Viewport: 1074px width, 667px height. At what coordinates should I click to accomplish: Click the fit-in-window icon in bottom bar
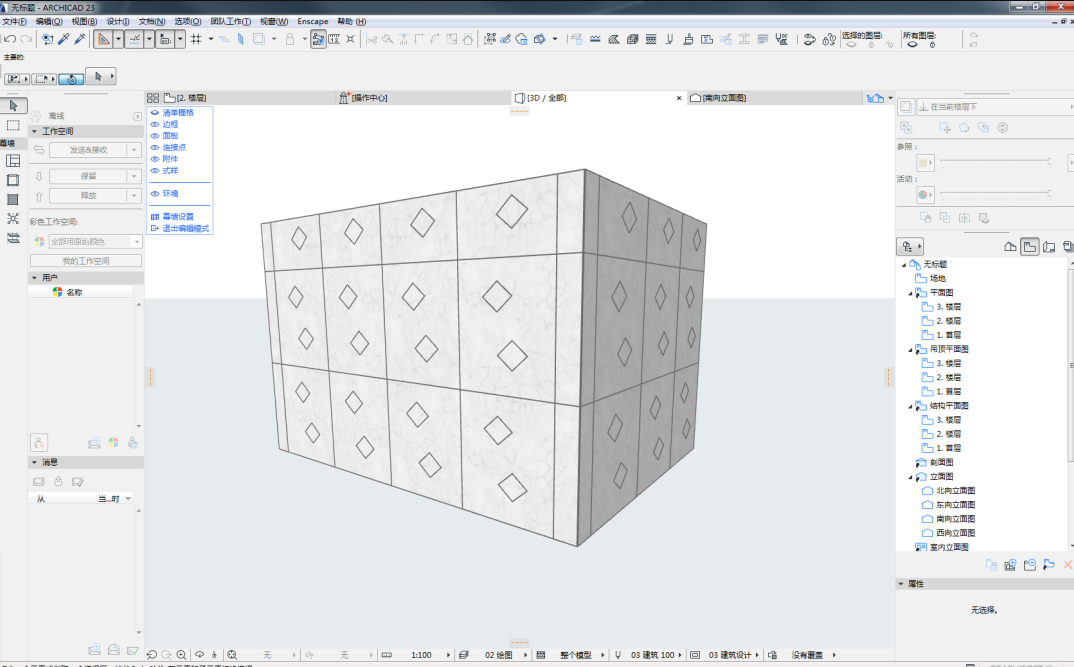pyautogui.click(x=232, y=655)
